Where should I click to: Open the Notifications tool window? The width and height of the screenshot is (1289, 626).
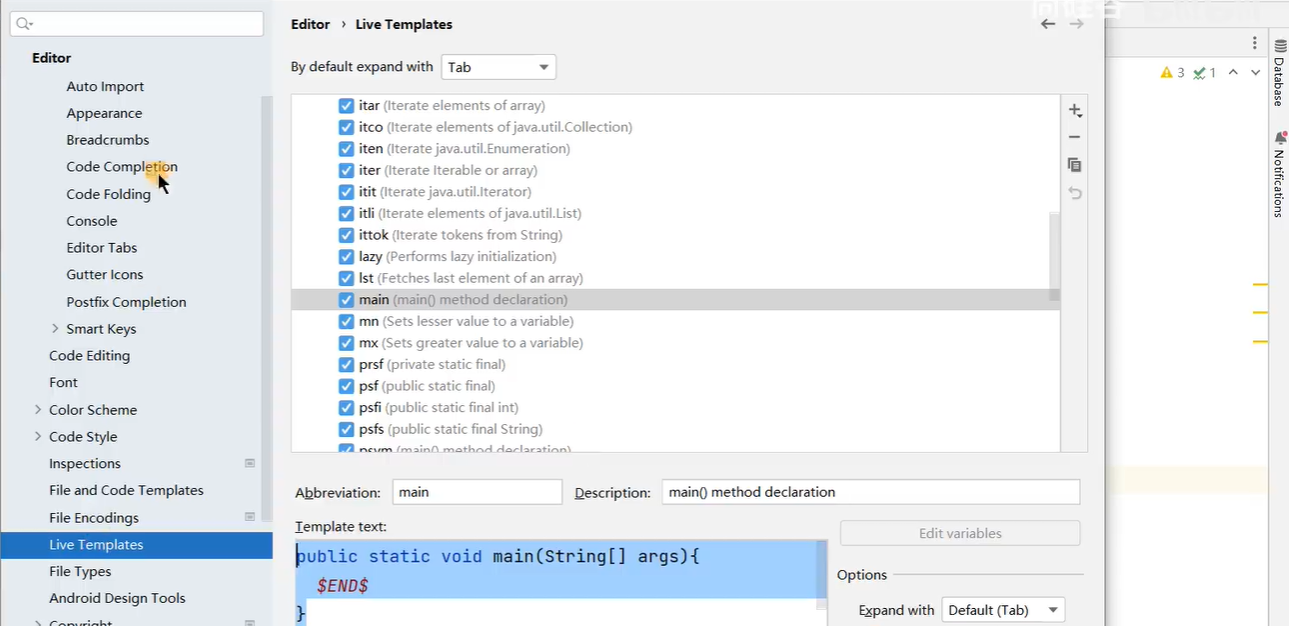pos(1279,175)
